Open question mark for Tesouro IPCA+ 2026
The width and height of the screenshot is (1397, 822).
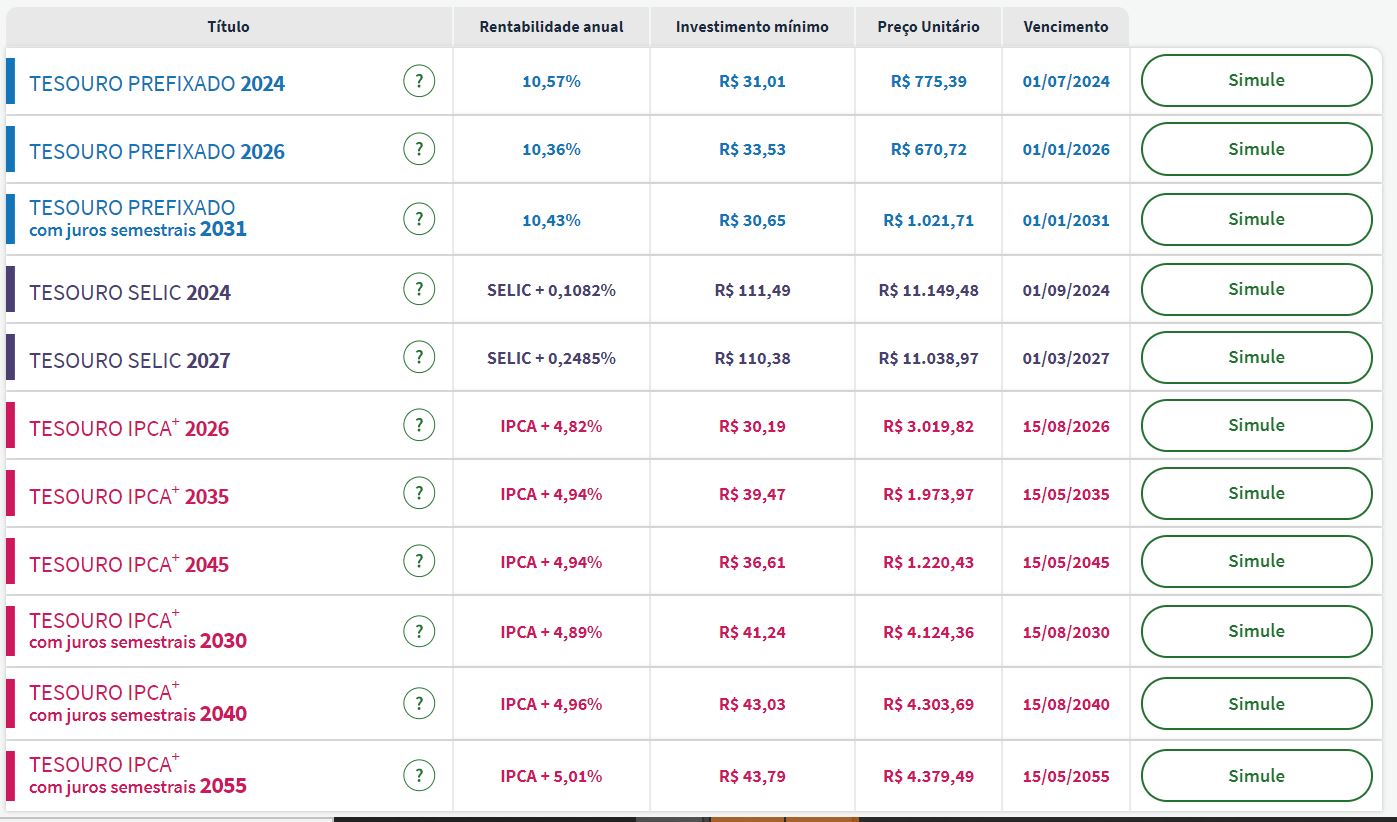[x=419, y=425]
